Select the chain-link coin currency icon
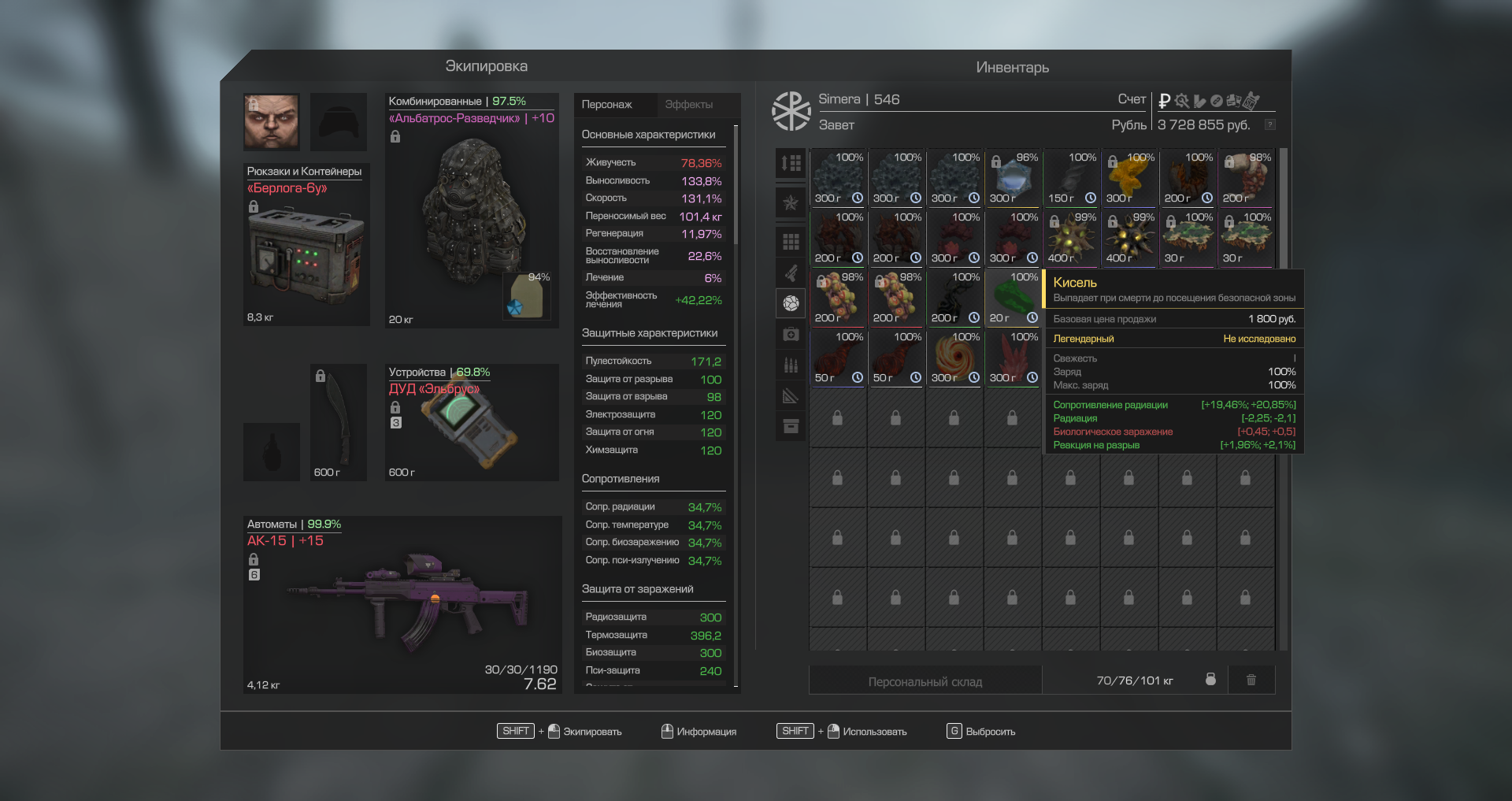This screenshot has width=1512, height=801. tap(1216, 101)
